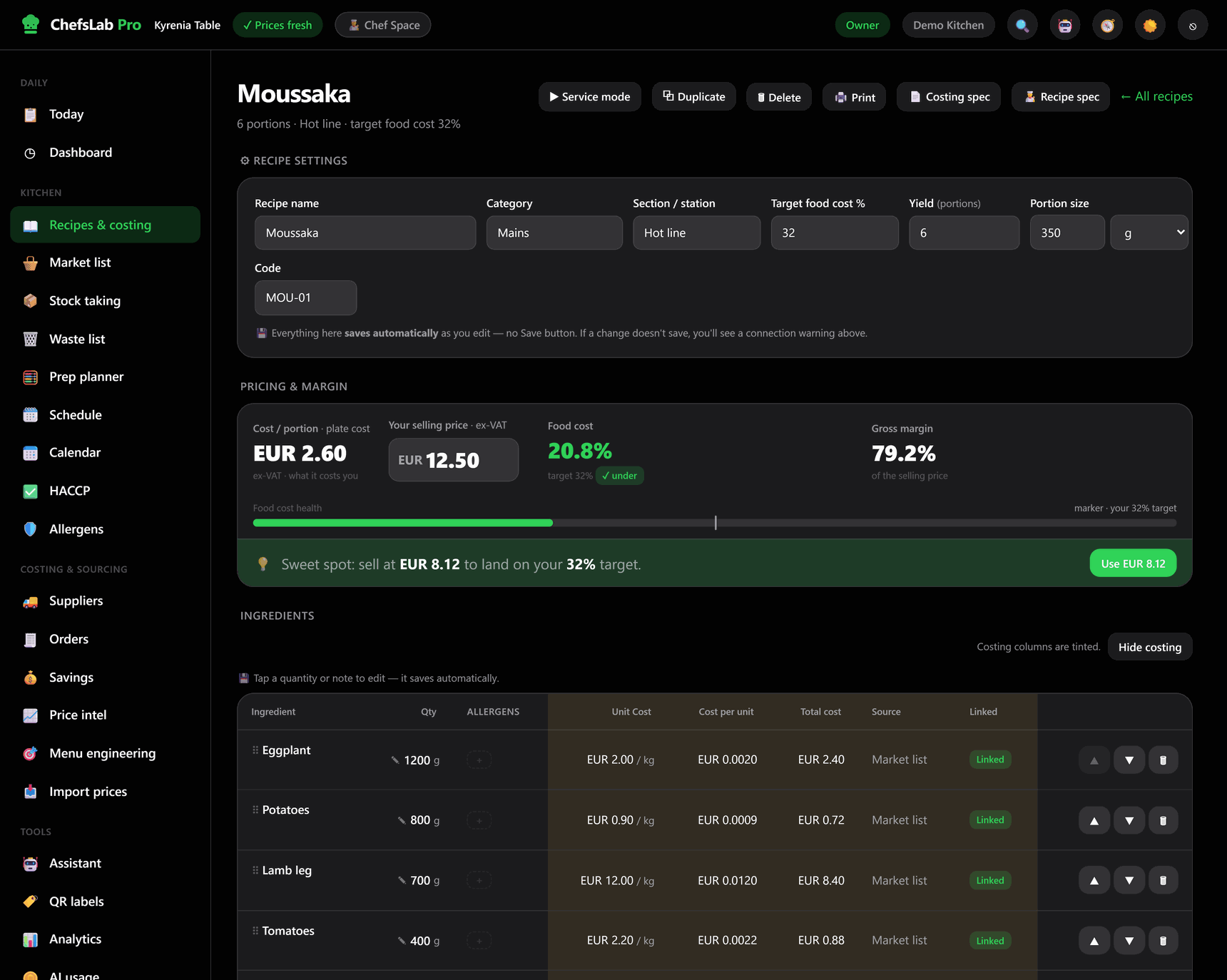Screen dimensions: 1227x980
Task: Delete the Eggplant ingredient row
Action: [x=1164, y=760]
